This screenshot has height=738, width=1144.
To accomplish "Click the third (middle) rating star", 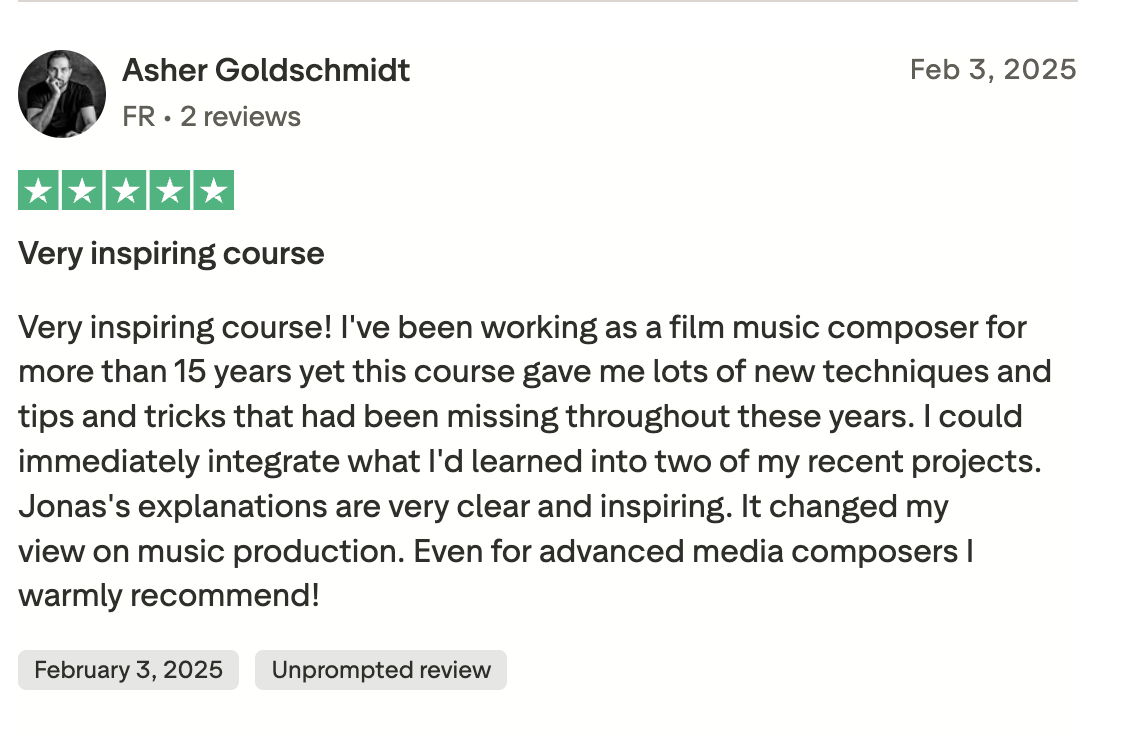I will 126,190.
